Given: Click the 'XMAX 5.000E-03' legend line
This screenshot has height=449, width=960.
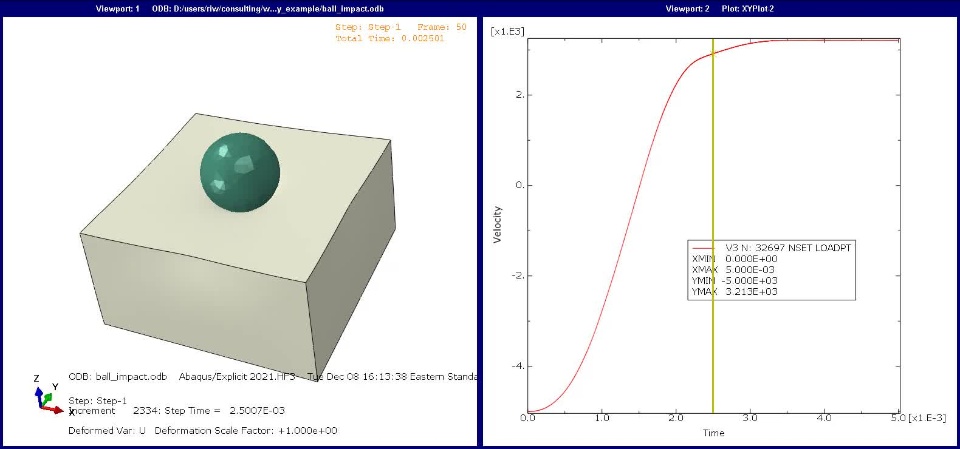Looking at the screenshot, I should point(735,270).
